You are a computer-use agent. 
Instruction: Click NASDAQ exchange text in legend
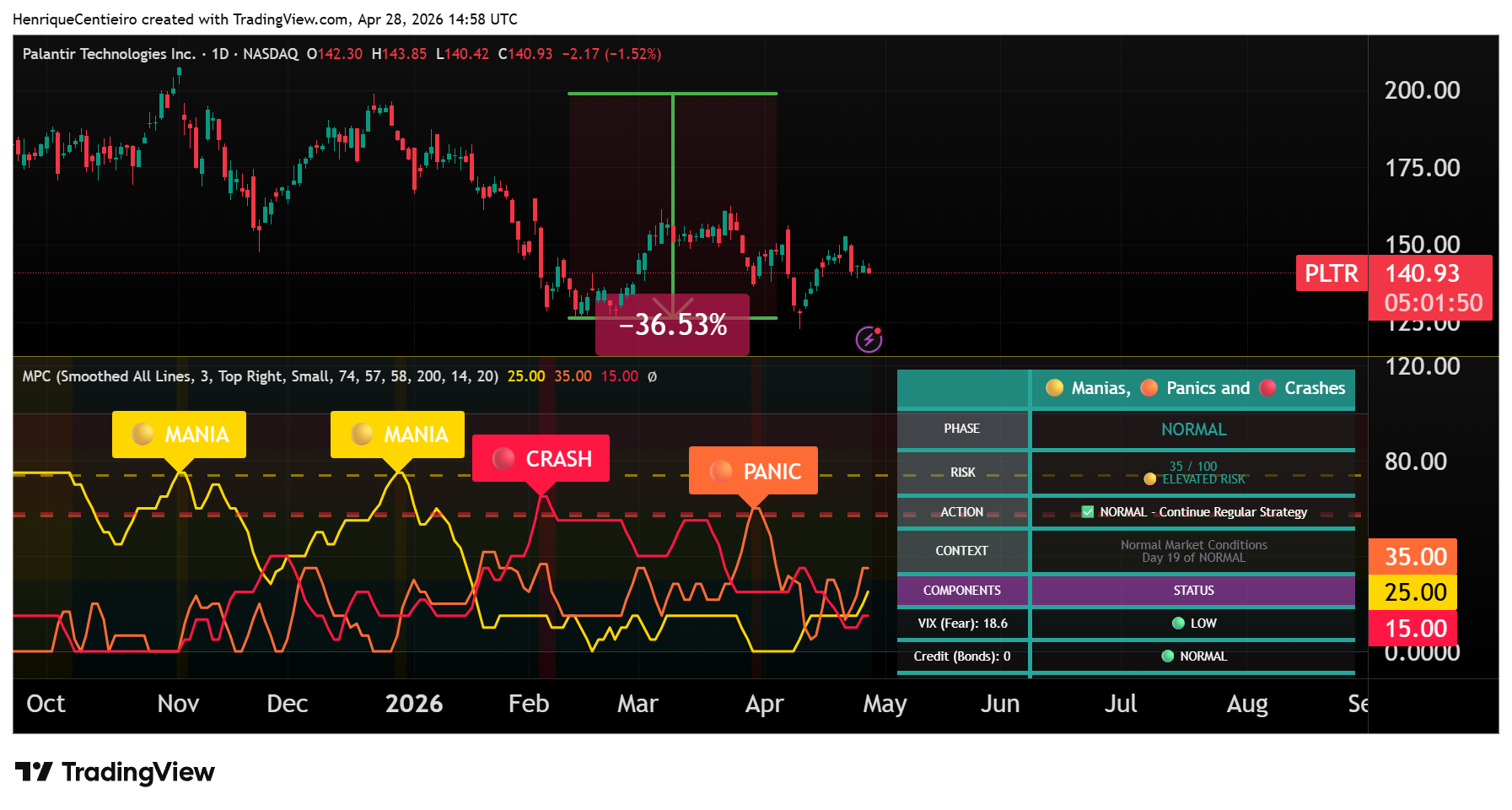click(x=271, y=54)
